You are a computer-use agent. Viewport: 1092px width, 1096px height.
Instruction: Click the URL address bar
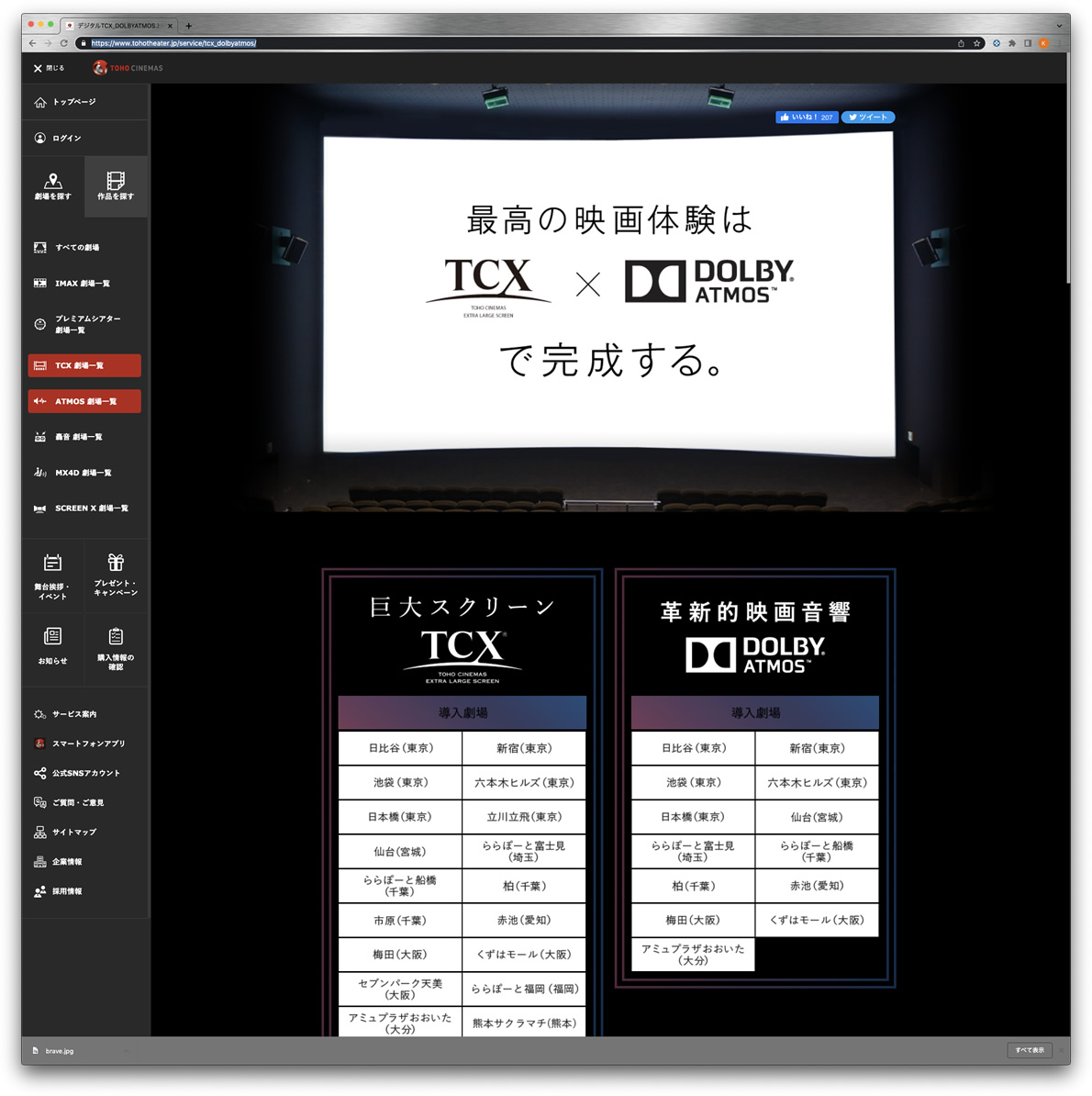(x=517, y=43)
